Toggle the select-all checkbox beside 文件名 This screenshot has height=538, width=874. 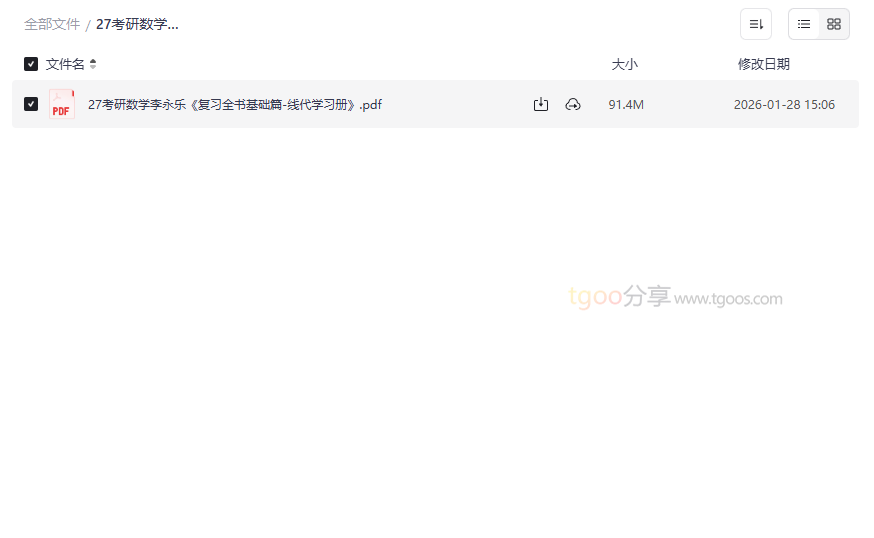coord(31,64)
